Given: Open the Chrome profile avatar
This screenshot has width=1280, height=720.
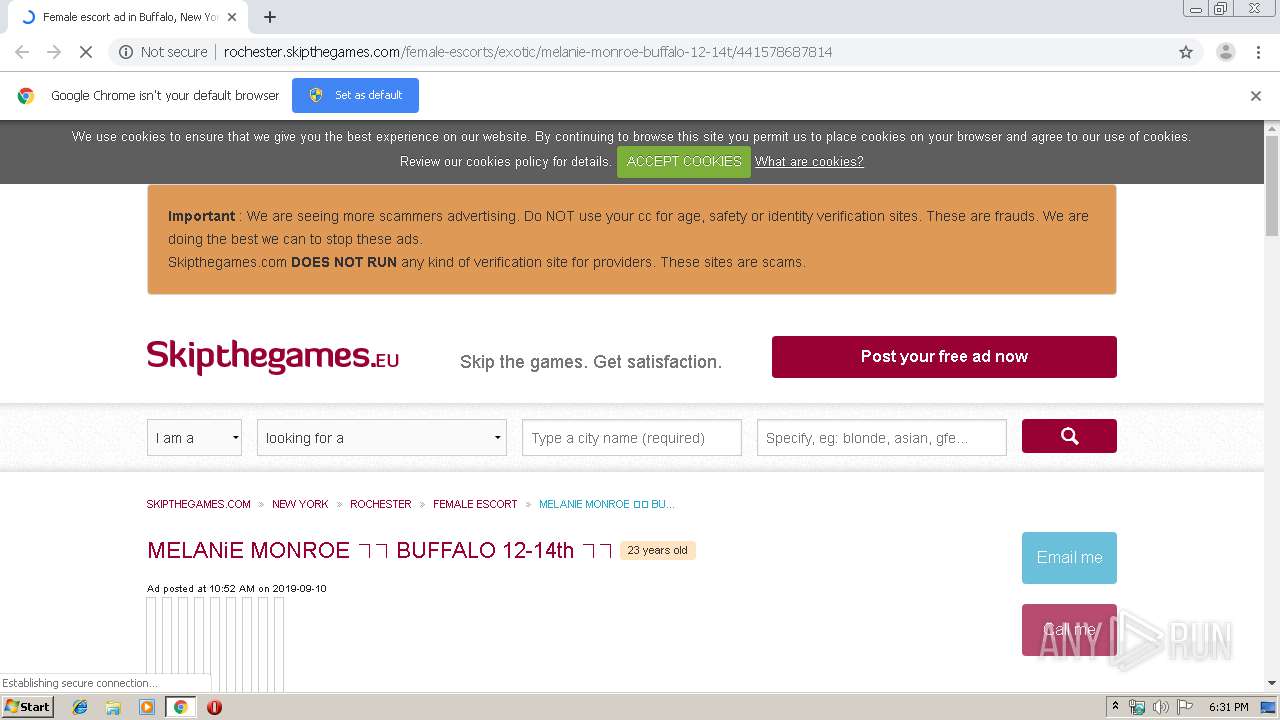Looking at the screenshot, I should [x=1225, y=52].
